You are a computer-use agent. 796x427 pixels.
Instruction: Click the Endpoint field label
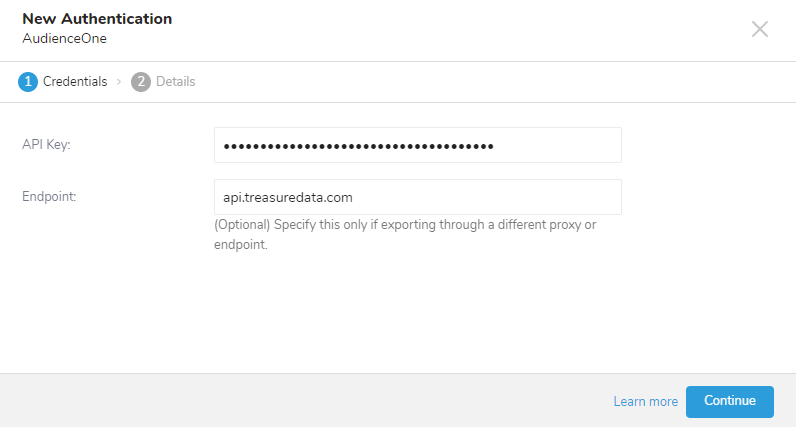[49, 197]
